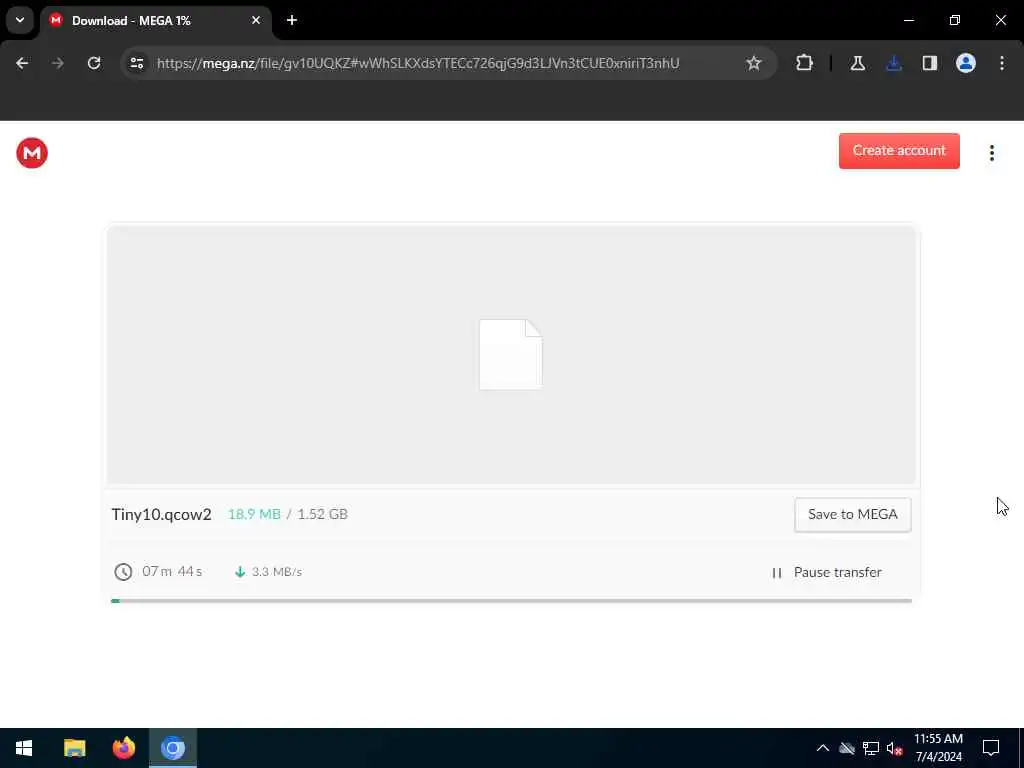Open the taskbar clock and date

(938, 748)
